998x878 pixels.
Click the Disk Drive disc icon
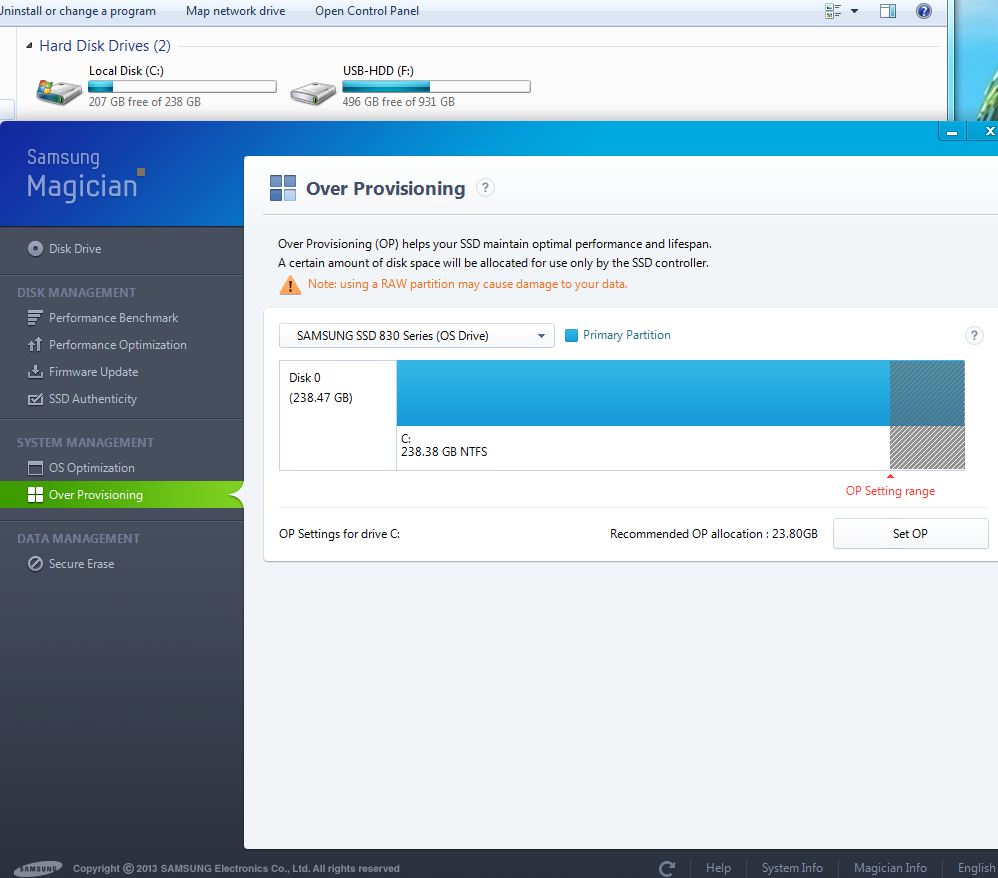click(36, 249)
